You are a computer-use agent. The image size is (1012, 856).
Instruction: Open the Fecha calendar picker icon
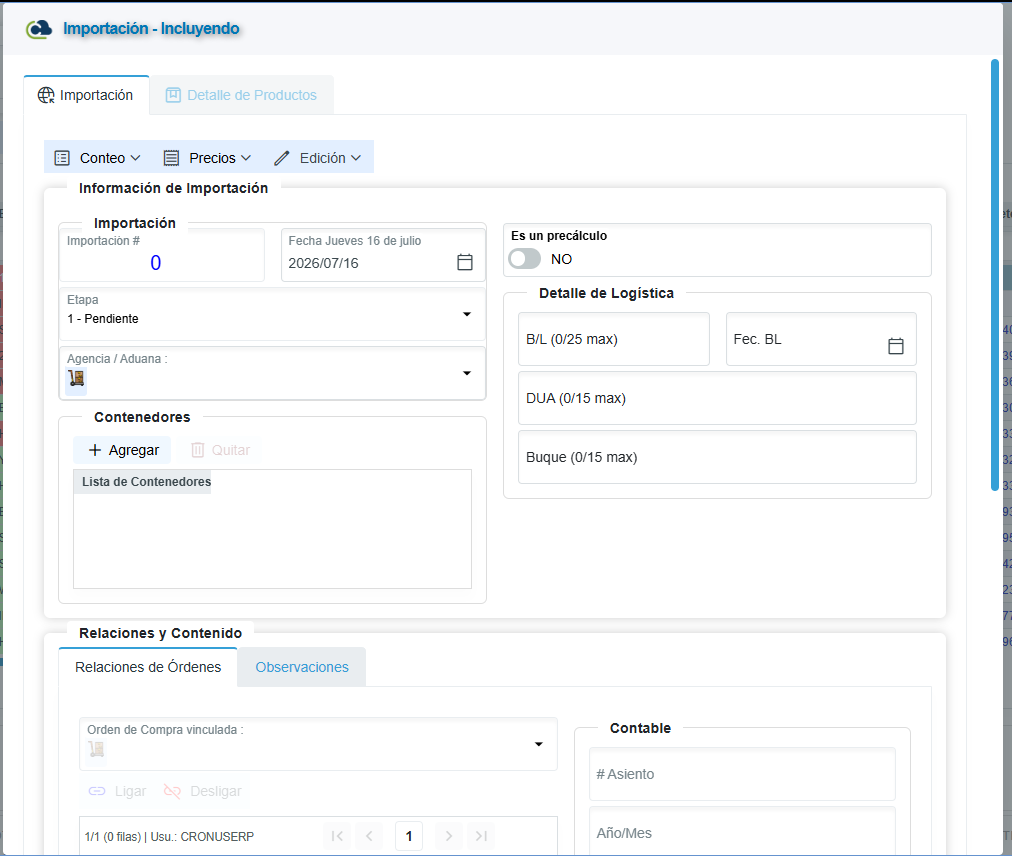click(465, 262)
